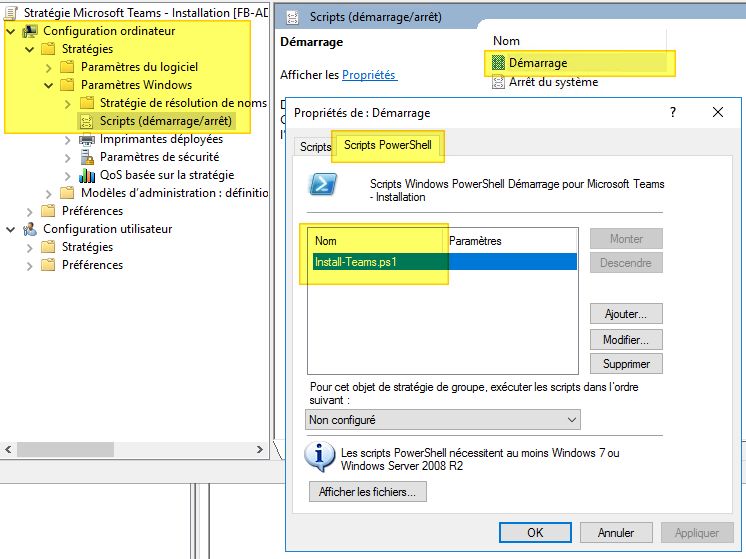Viewport: 746px width, 559px height.
Task: Click the tree pane horizontal scrollbar thumb
Action: point(65,450)
